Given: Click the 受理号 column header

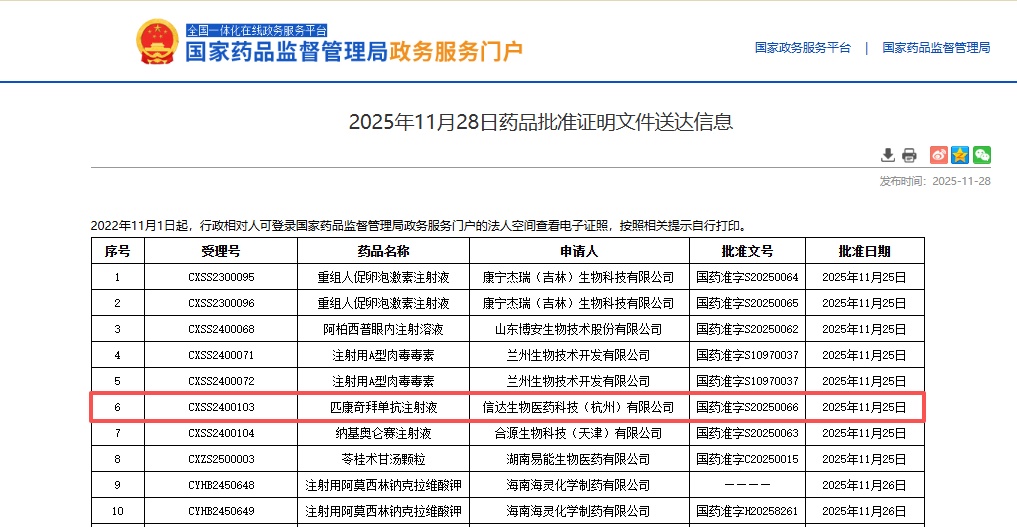Looking at the screenshot, I should [x=221, y=251].
